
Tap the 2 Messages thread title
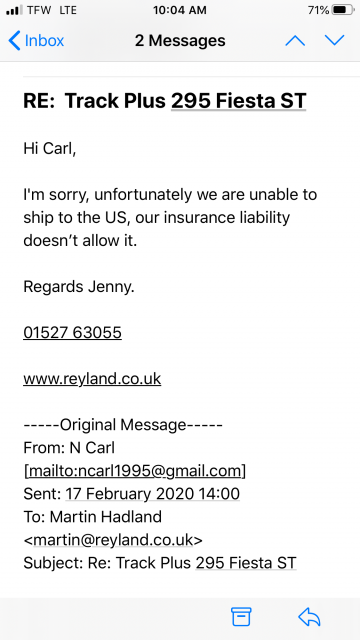point(180,41)
